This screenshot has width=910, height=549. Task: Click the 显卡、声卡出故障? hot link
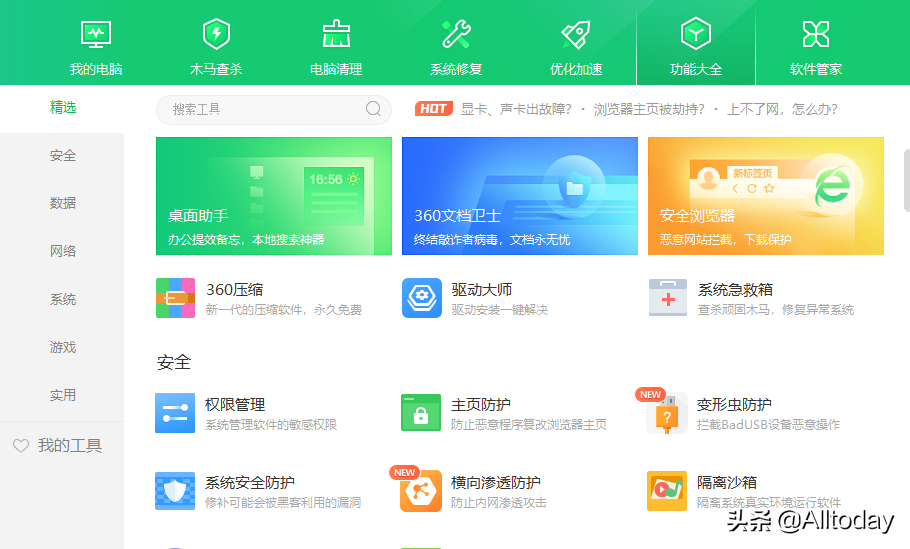pyautogui.click(x=516, y=109)
